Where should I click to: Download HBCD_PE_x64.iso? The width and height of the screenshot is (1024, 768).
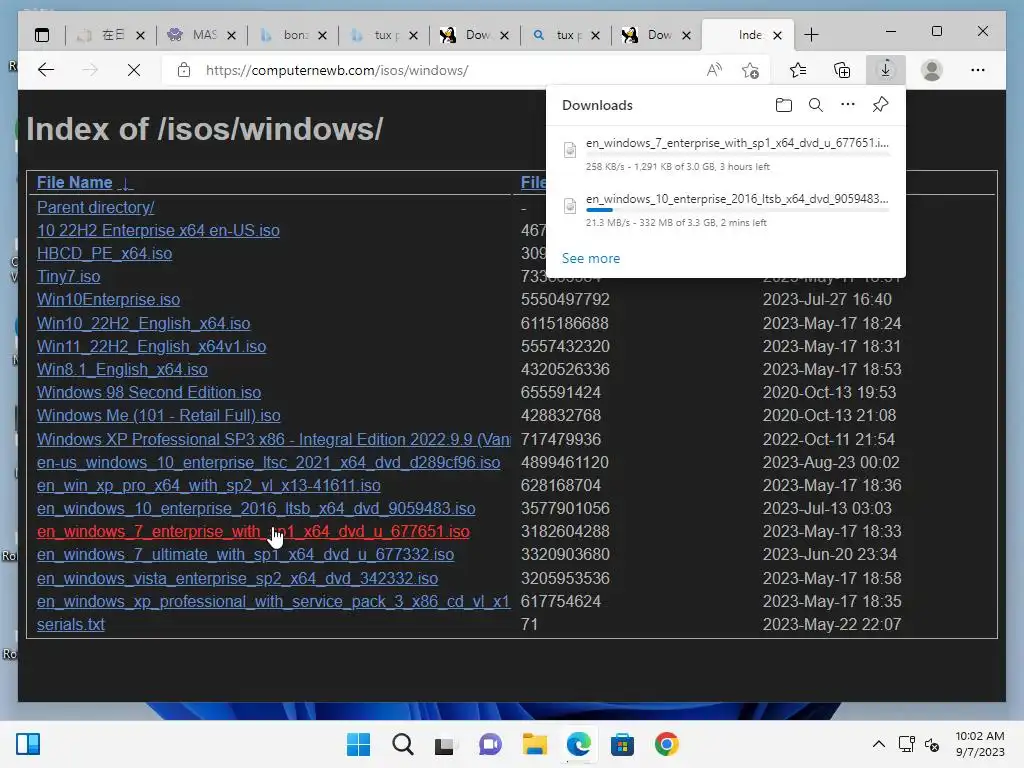point(104,253)
